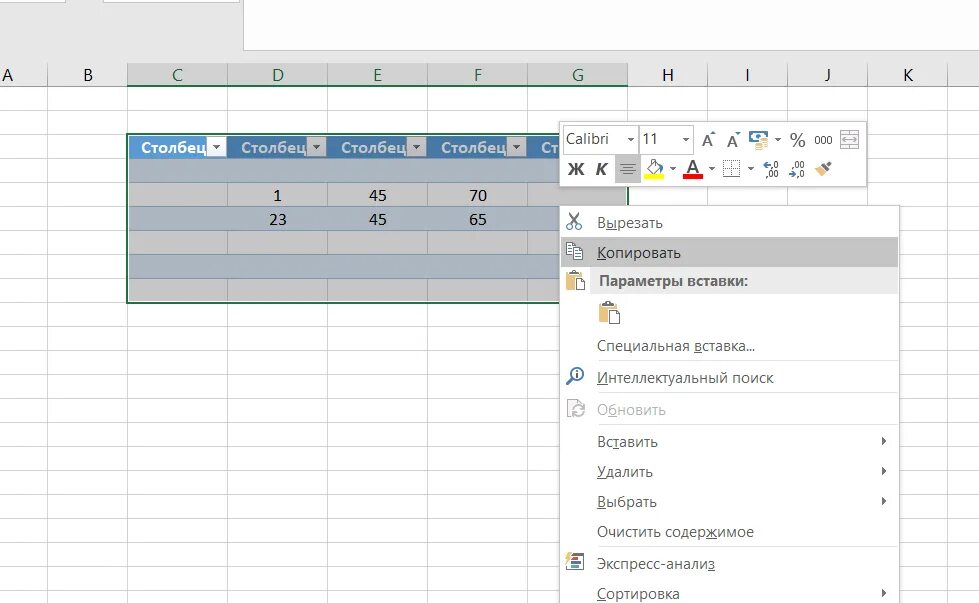The height and width of the screenshot is (603, 979).
Task: Choose Копировать from context menu
Action: [729, 252]
